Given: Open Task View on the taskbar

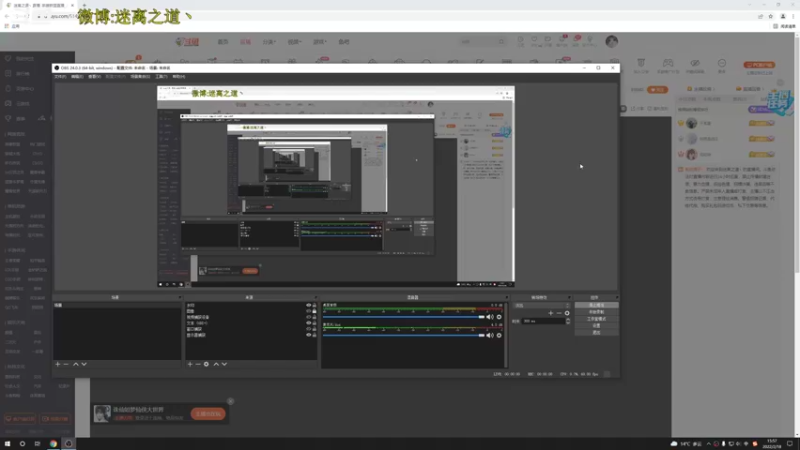Looking at the screenshot, I should (x=37, y=443).
